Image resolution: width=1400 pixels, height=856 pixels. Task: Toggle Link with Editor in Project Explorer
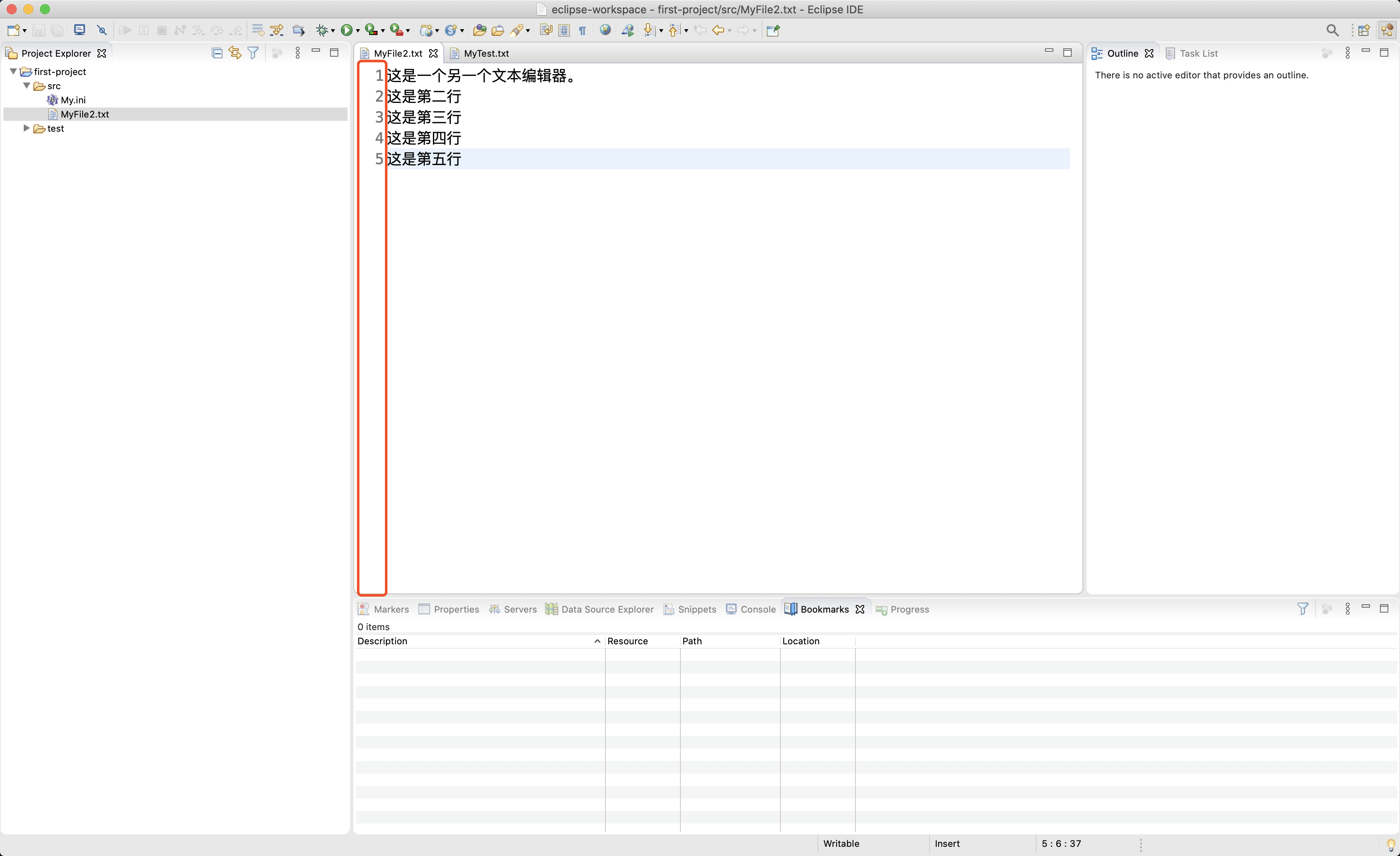point(235,53)
